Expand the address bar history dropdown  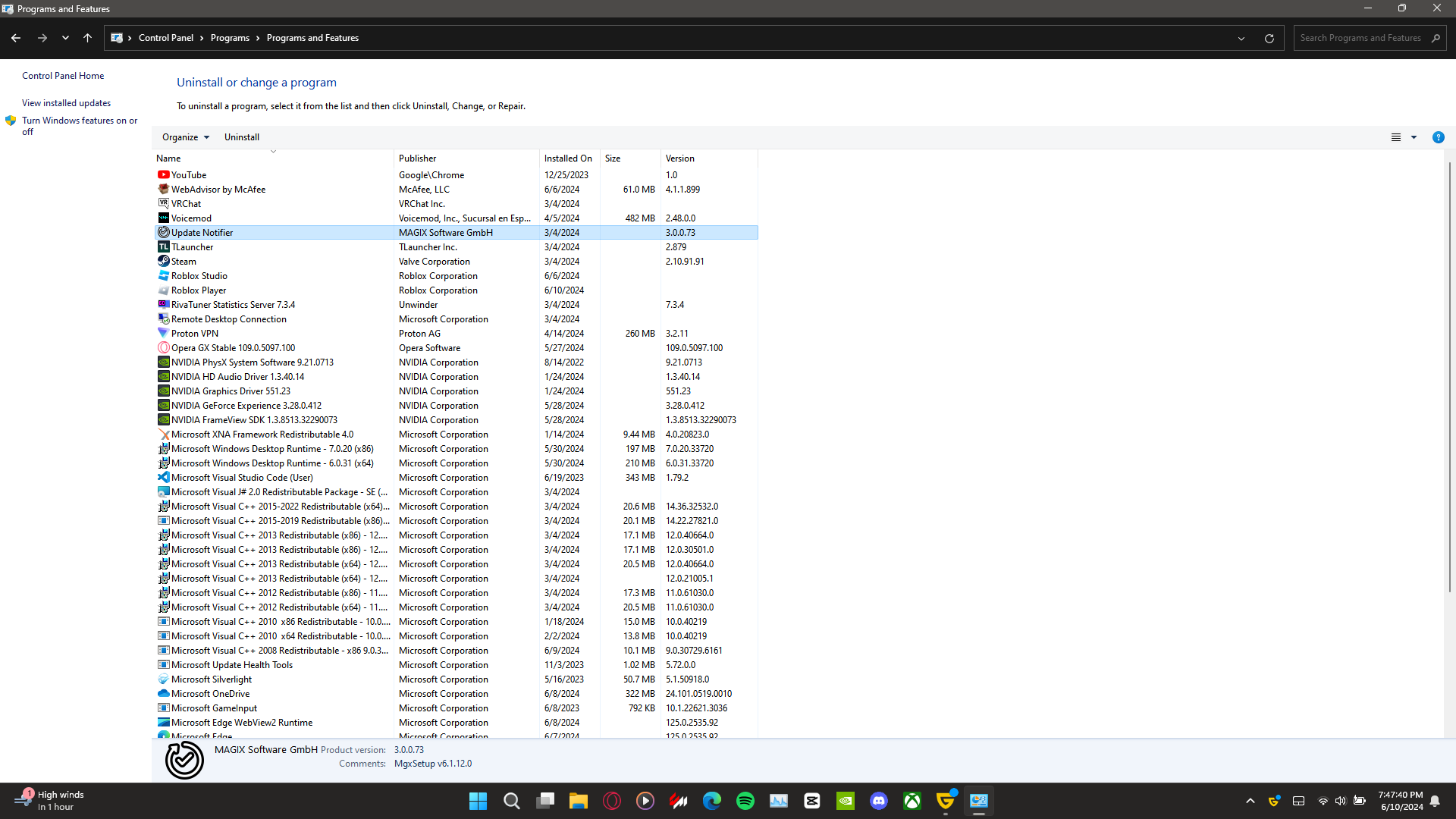click(1241, 38)
